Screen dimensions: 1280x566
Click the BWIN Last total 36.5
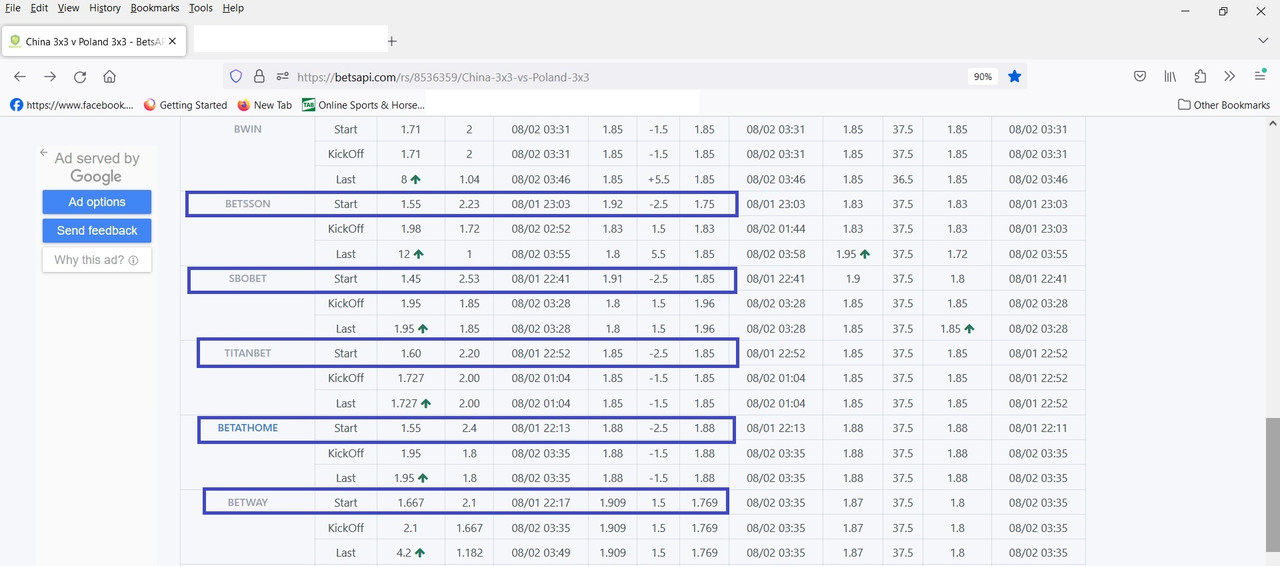902,180
